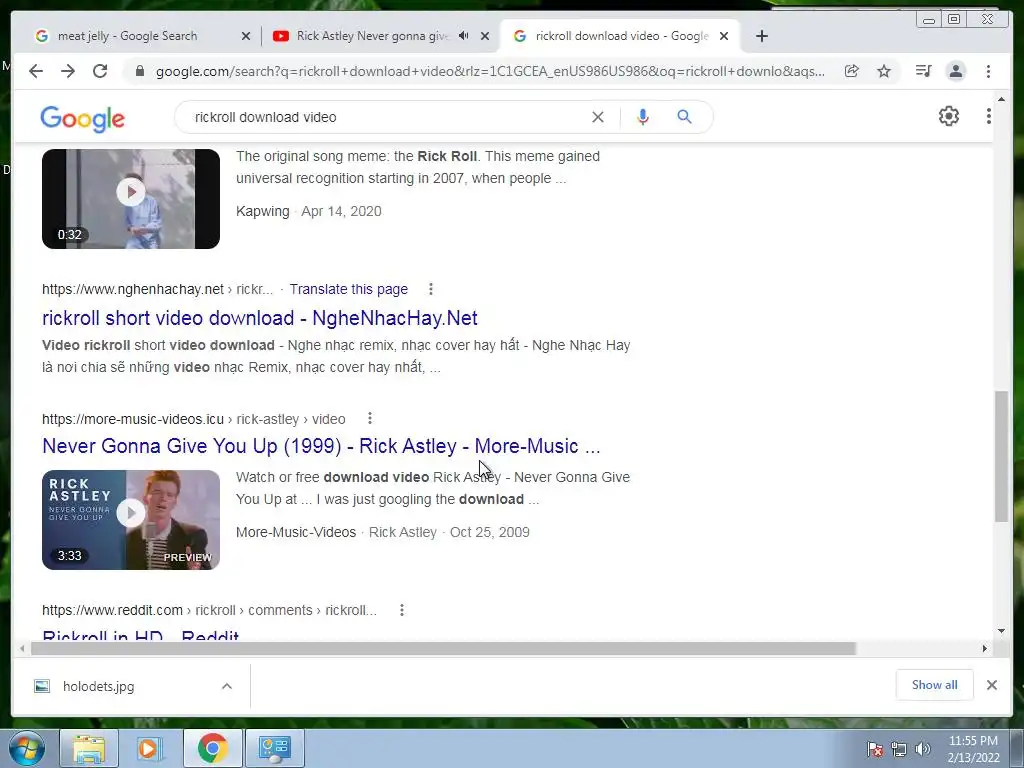Screen dimensions: 1024x768
Task: Click the horizontal scroll right arrow
Action: click(984, 648)
